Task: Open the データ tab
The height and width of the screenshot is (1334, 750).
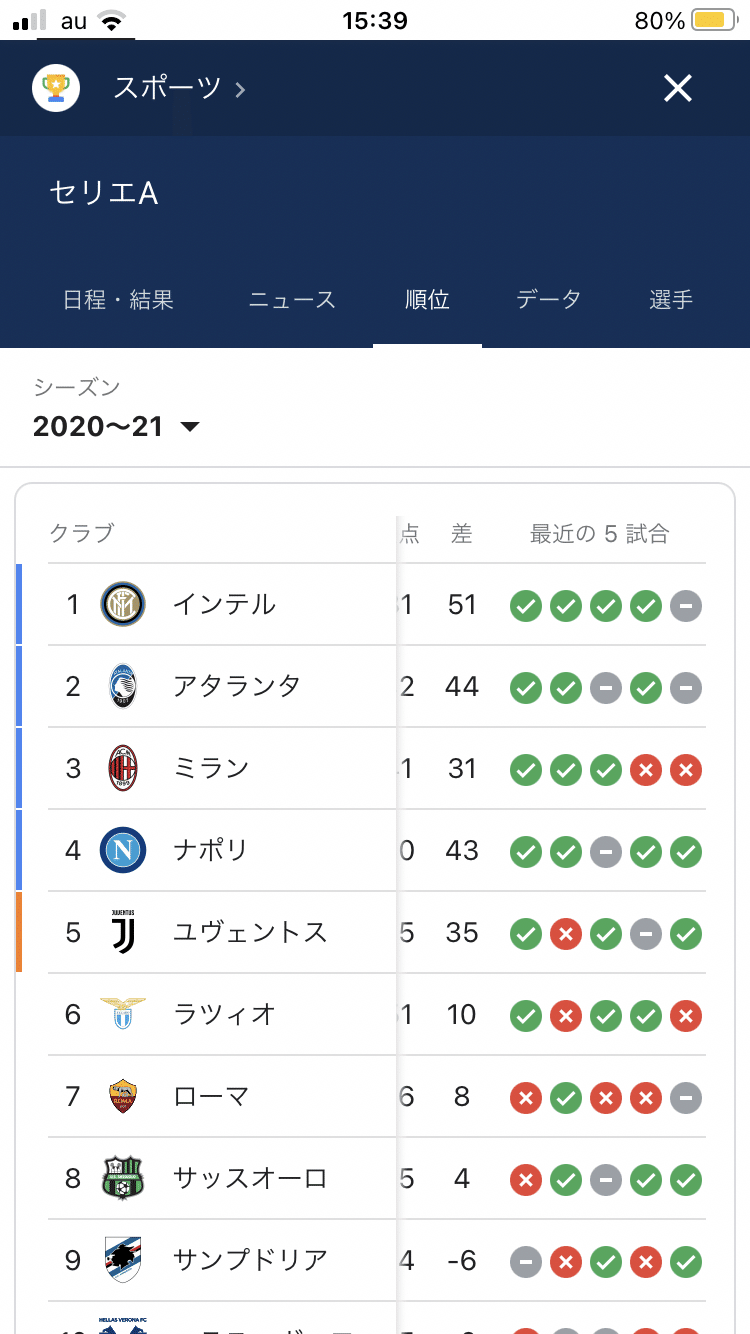Action: click(548, 299)
